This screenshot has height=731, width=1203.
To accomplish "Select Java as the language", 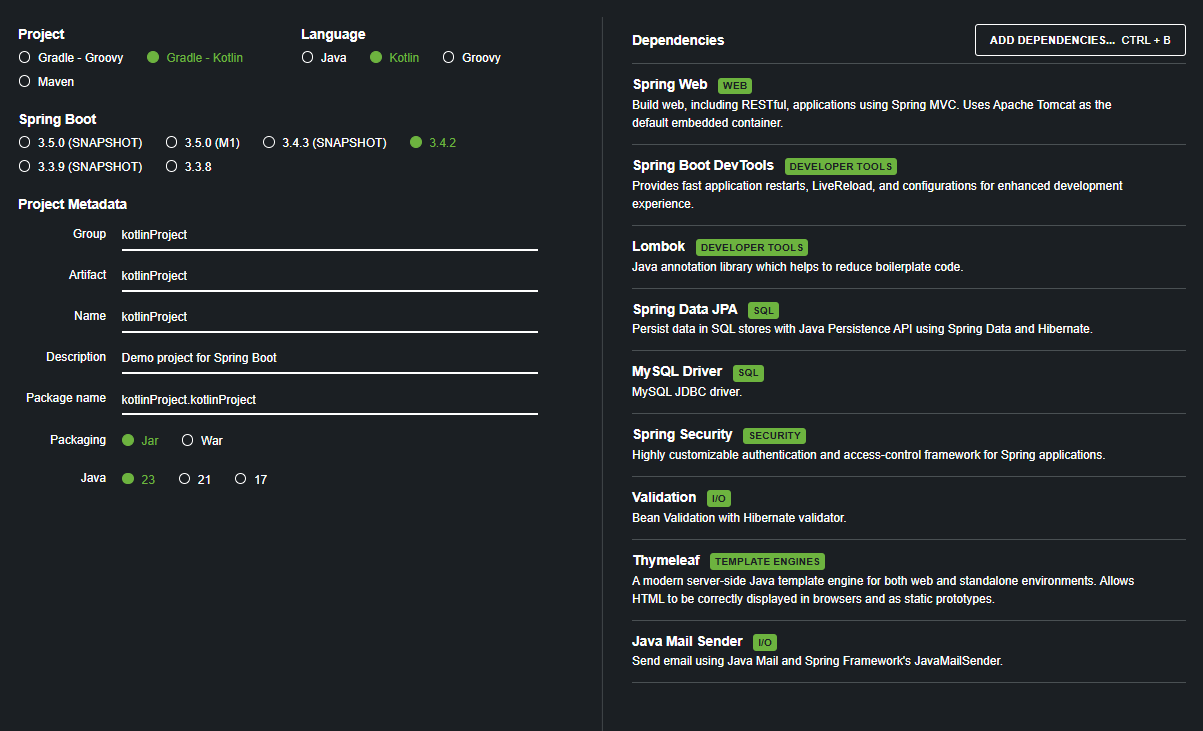I will (325, 58).
